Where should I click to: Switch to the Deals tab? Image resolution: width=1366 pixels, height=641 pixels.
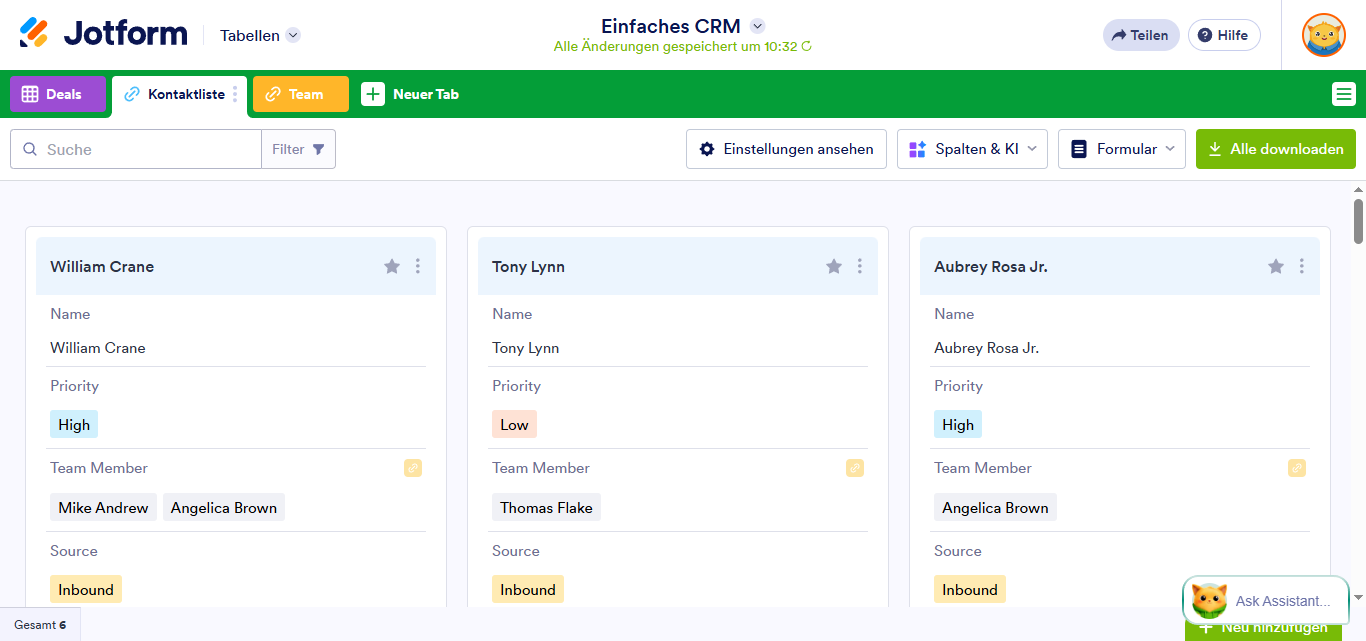57,94
